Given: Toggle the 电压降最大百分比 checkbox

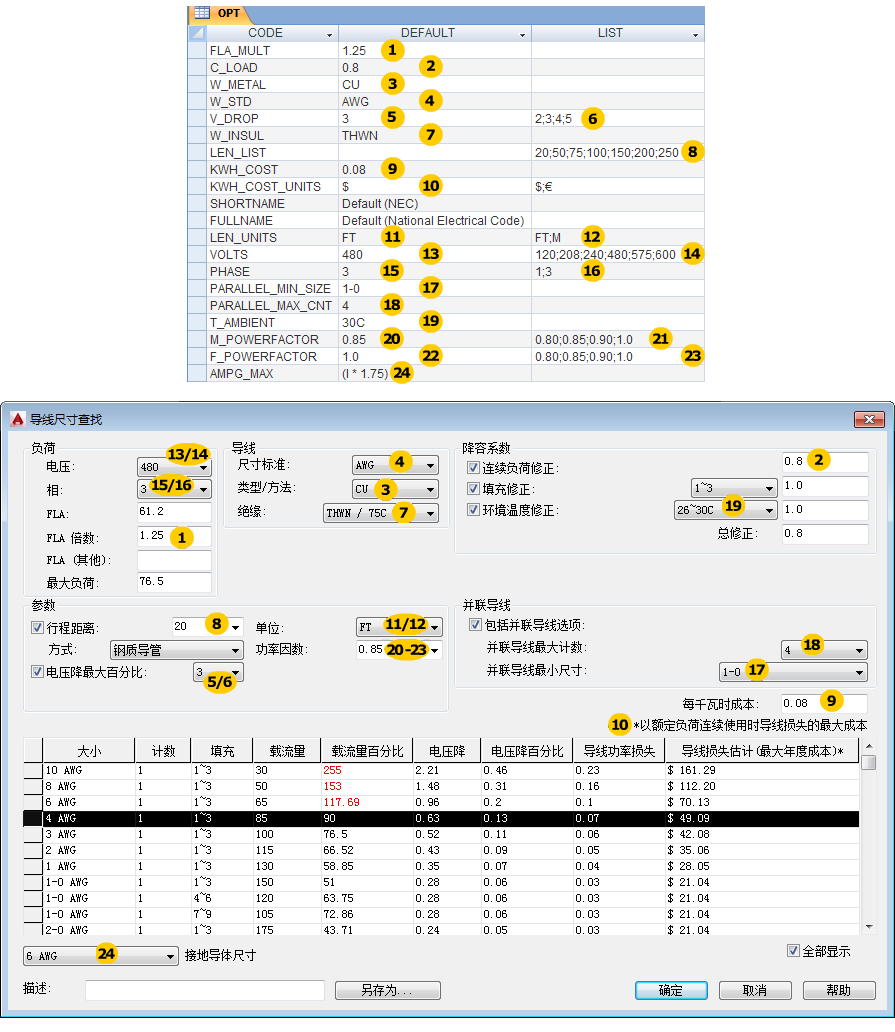Looking at the screenshot, I should (38, 671).
